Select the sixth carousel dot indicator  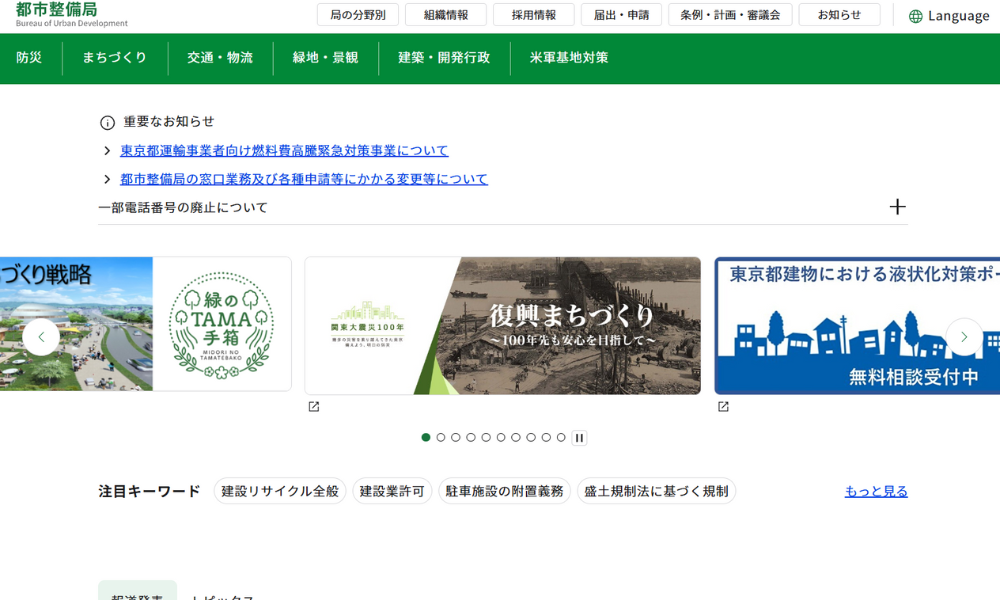[x=501, y=437]
